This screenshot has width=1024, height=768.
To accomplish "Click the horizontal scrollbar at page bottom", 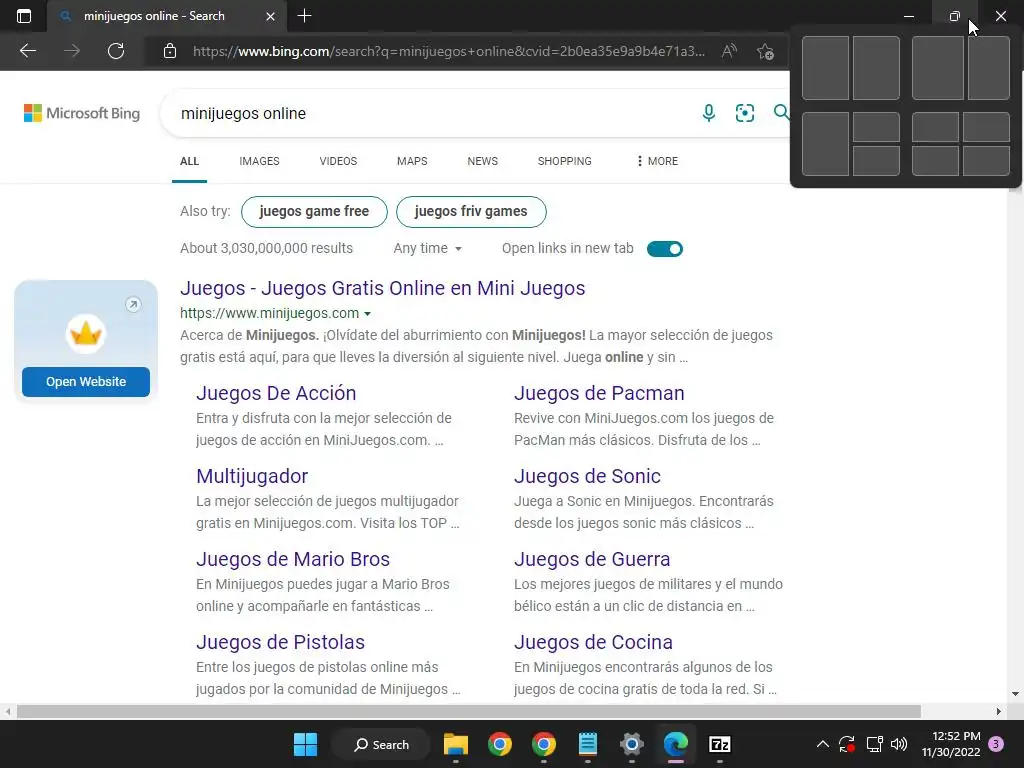I will click(468, 711).
